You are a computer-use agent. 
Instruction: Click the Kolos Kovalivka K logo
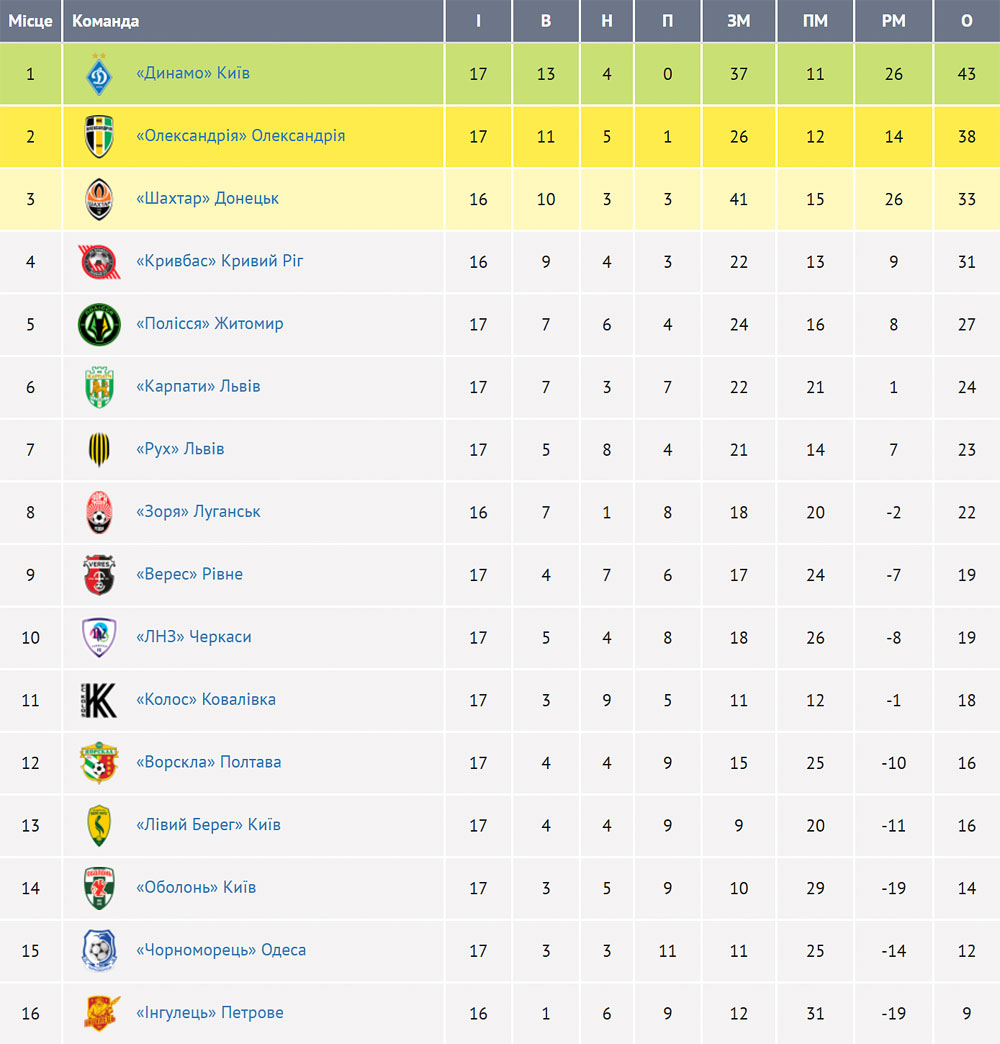pyautogui.click(x=99, y=700)
